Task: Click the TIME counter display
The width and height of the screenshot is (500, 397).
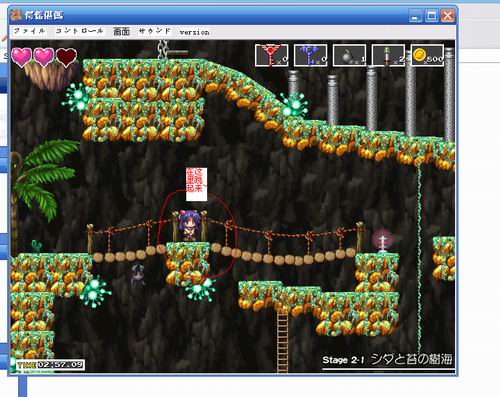Action: (x=50, y=365)
